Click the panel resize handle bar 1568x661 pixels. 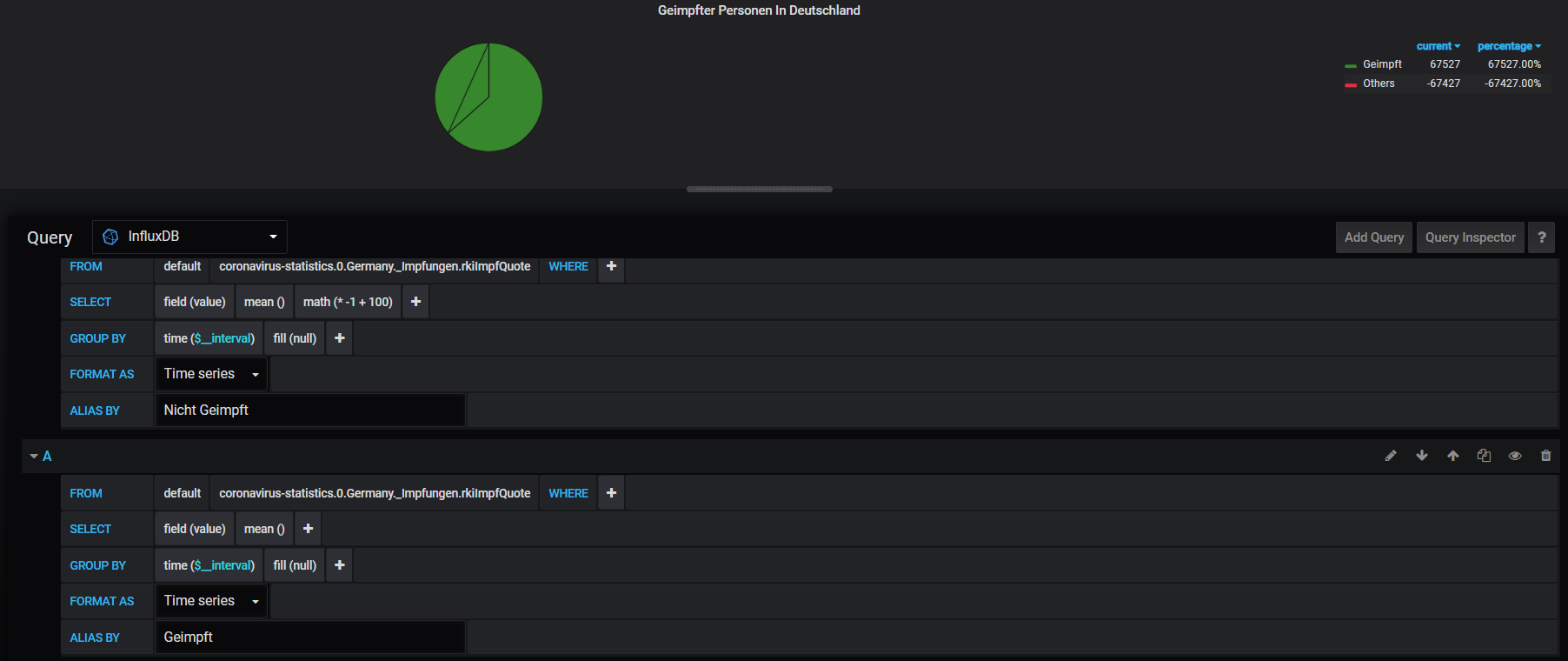(760, 189)
